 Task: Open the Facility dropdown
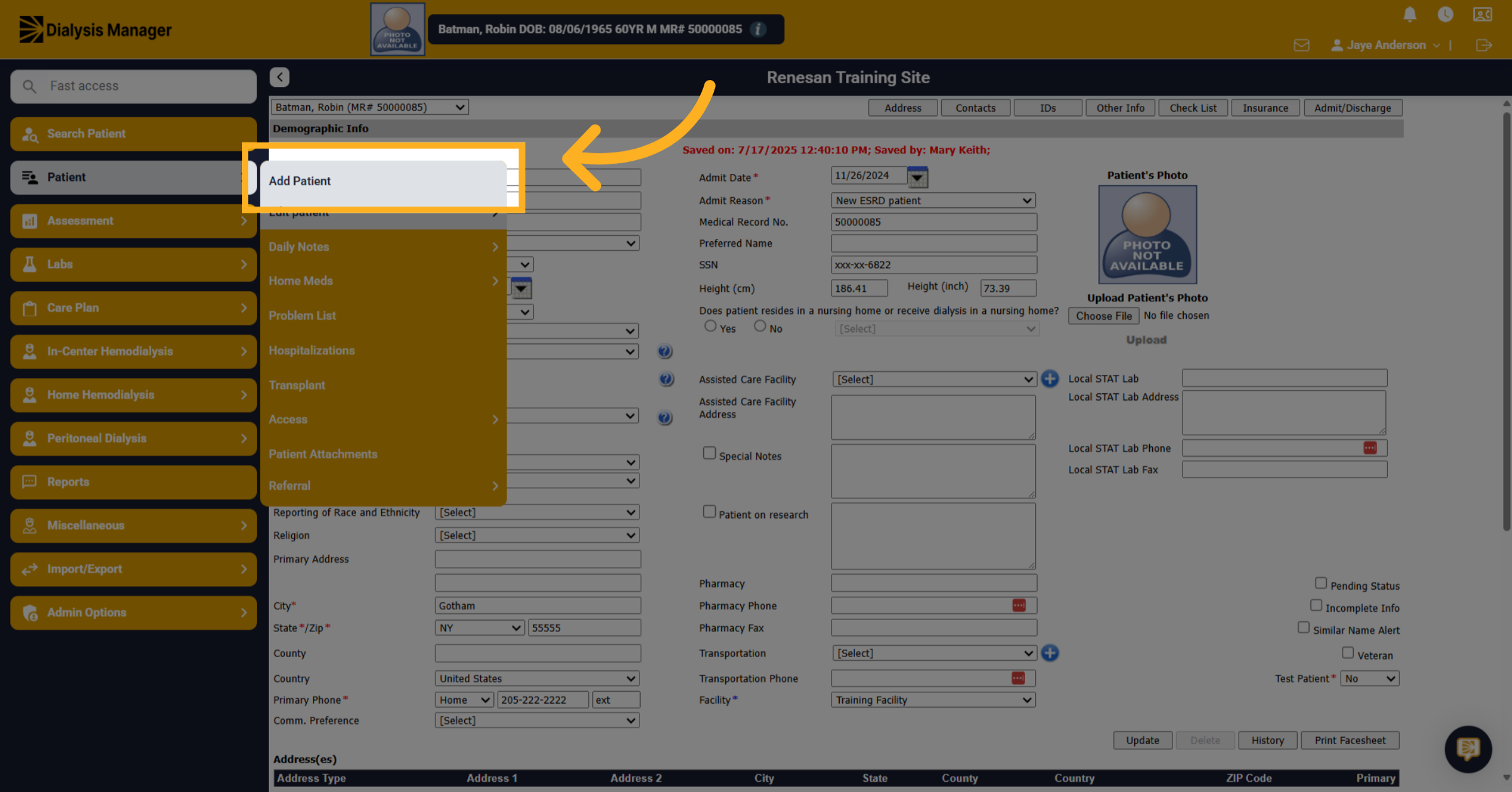(934, 700)
